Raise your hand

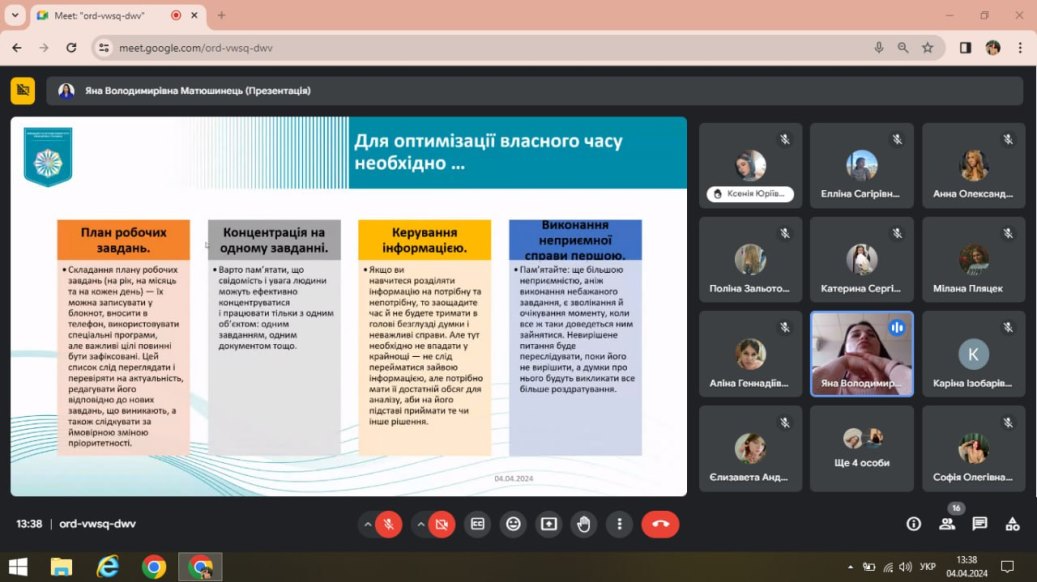coord(584,524)
